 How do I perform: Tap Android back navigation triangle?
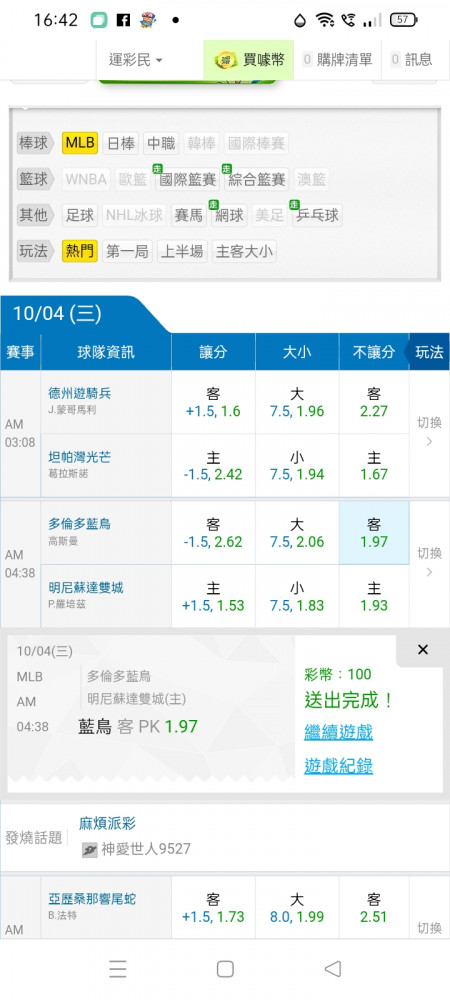click(x=332, y=969)
